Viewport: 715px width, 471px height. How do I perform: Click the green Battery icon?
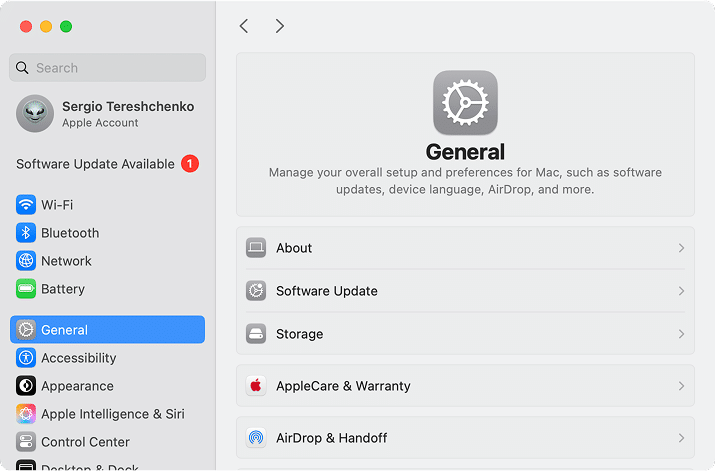point(26,289)
